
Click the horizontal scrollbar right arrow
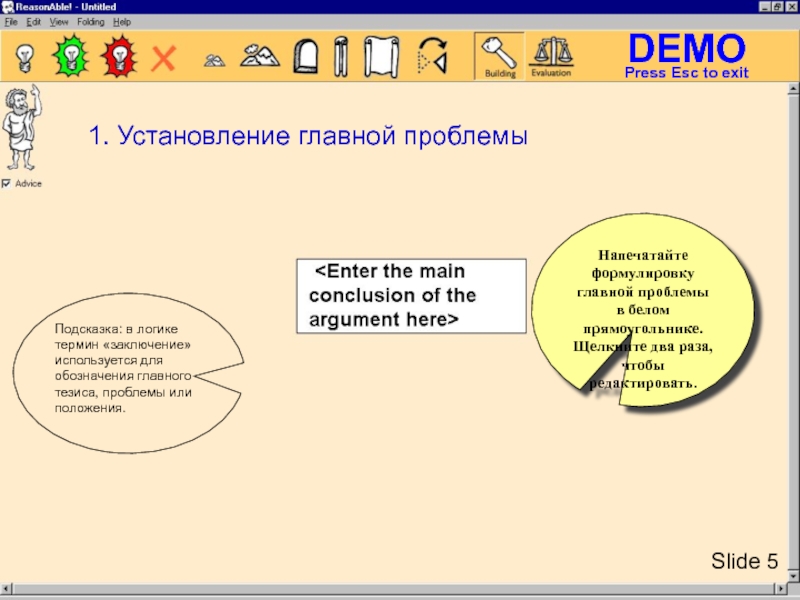point(781,588)
